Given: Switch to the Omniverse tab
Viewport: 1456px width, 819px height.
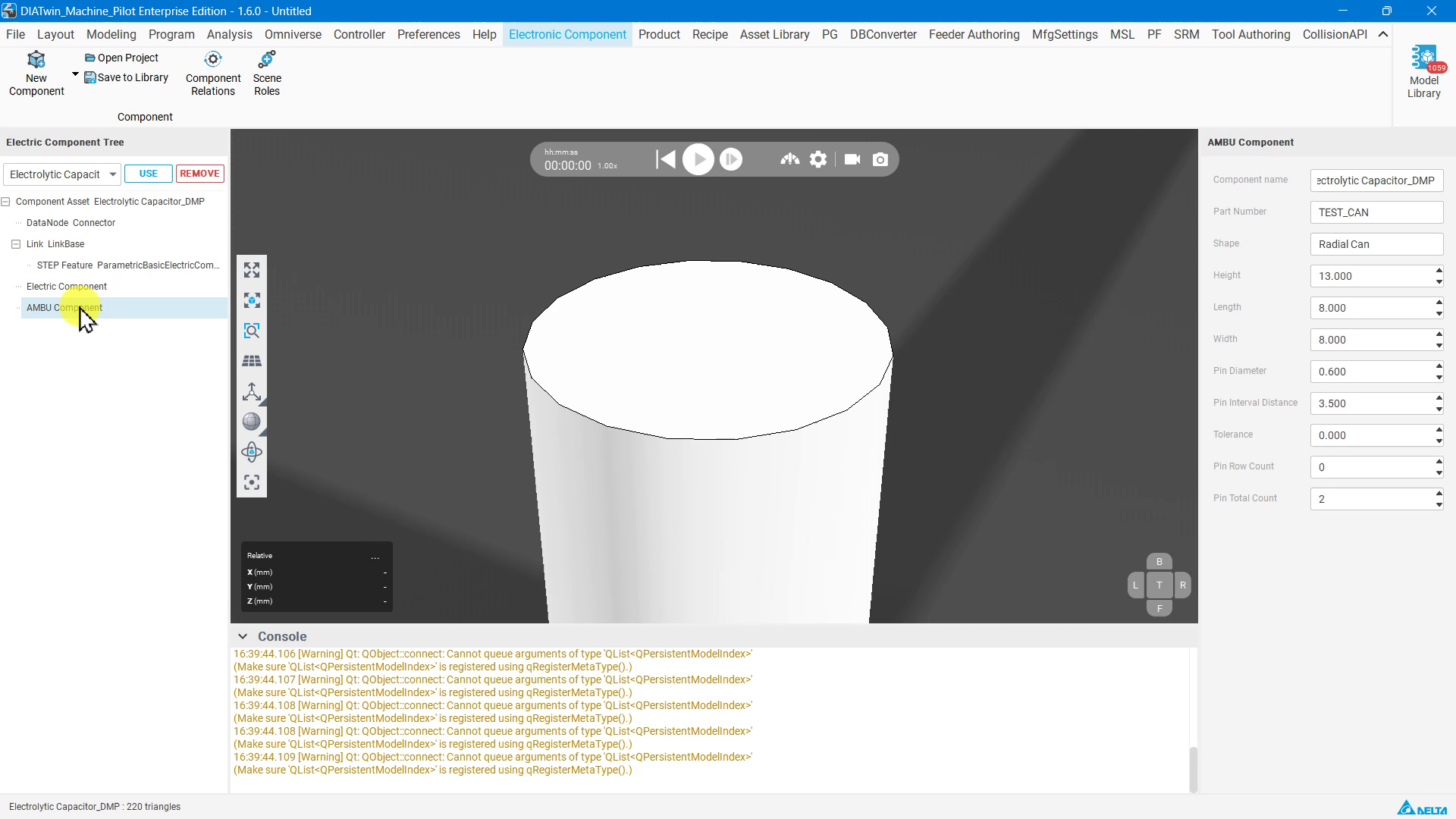Looking at the screenshot, I should [x=293, y=34].
